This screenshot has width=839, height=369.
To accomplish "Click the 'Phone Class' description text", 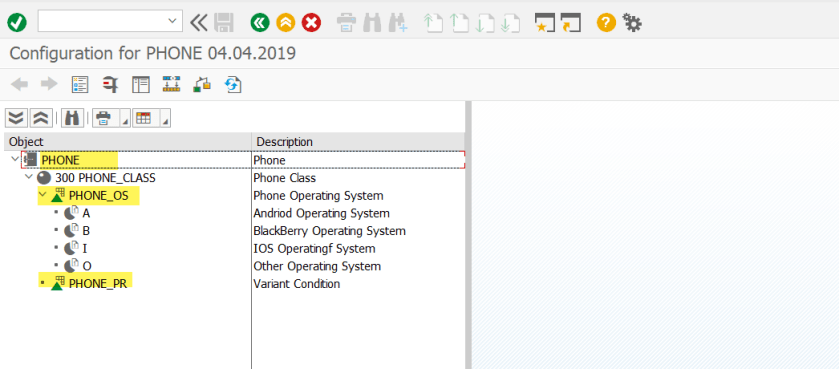I will (x=285, y=178).
